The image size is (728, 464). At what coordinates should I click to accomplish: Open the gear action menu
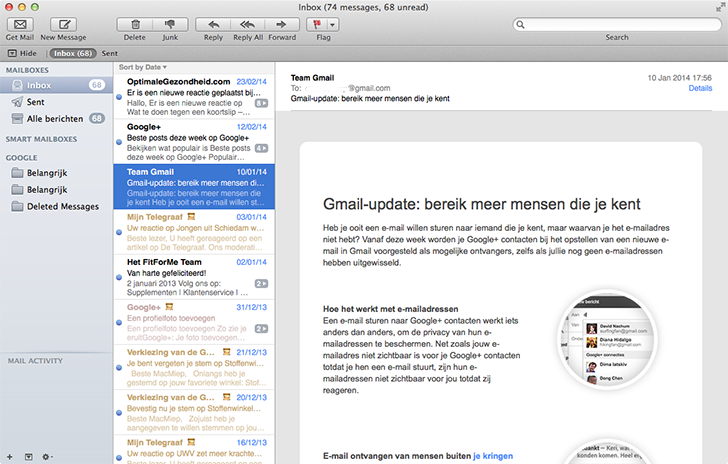click(x=47, y=457)
